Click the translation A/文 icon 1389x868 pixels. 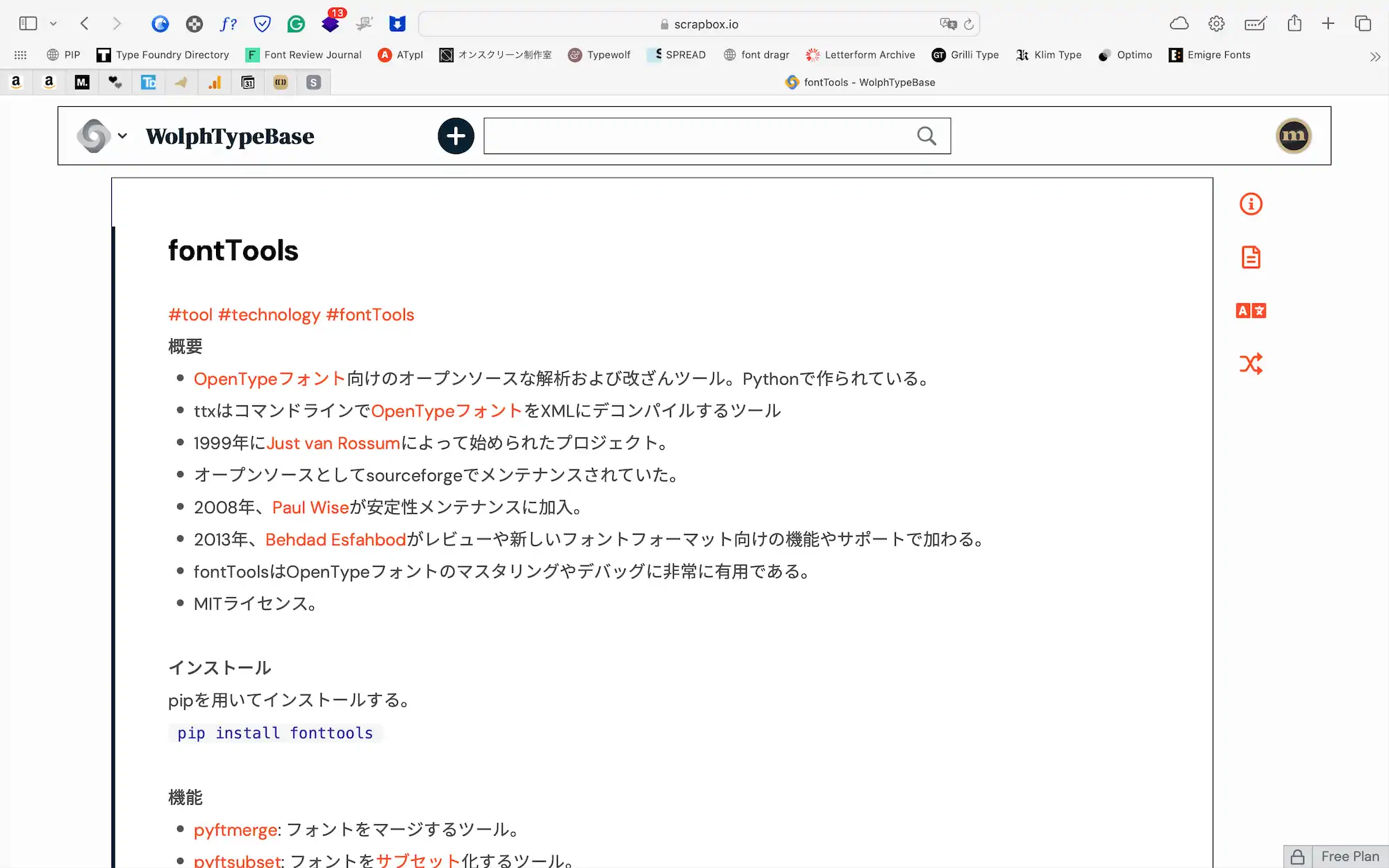1251,310
